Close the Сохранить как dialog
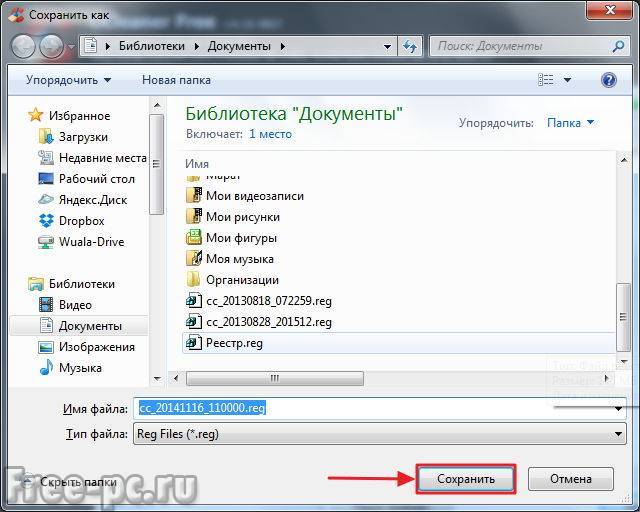 coord(609,10)
